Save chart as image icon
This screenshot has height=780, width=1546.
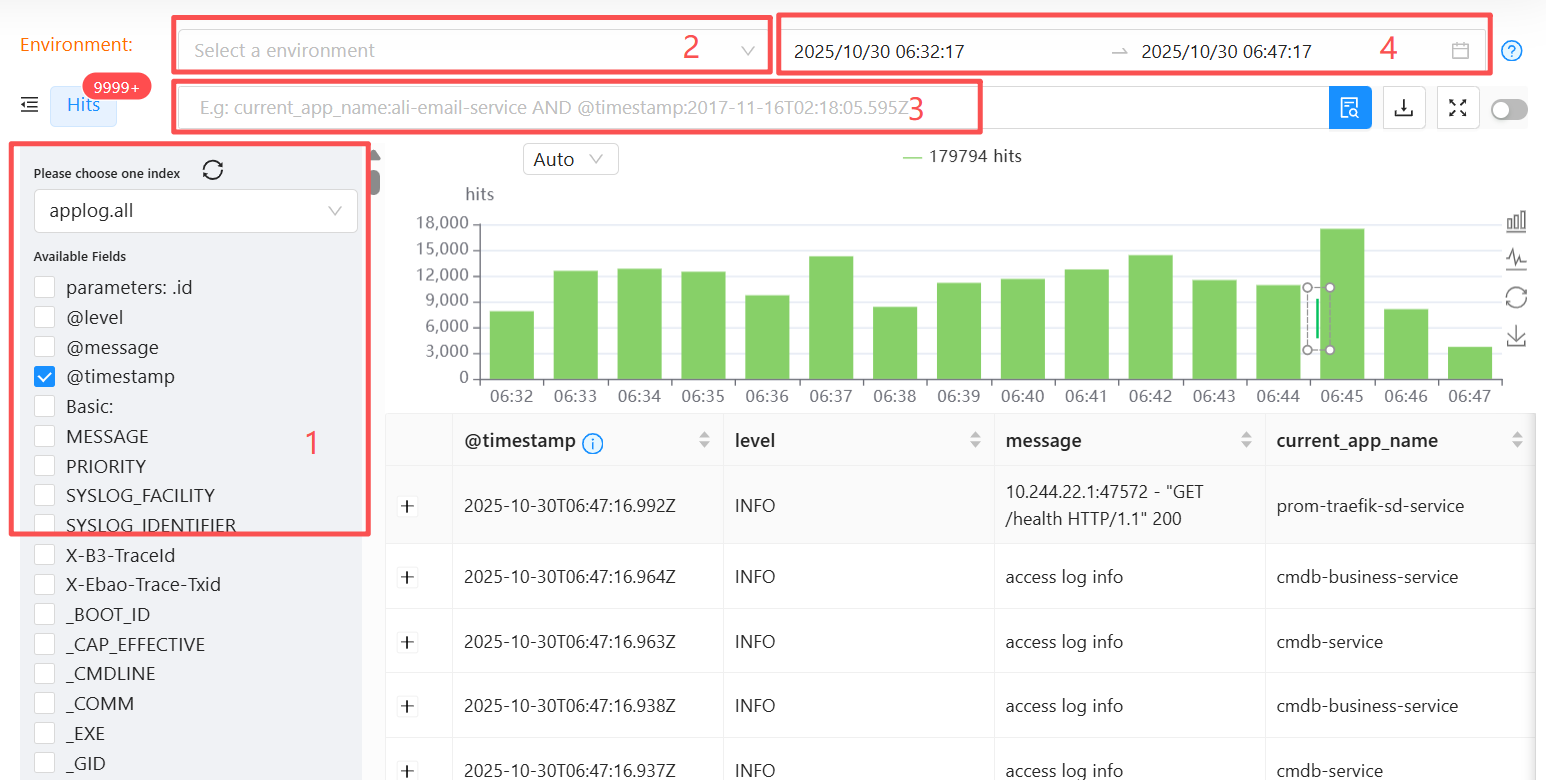point(1516,335)
